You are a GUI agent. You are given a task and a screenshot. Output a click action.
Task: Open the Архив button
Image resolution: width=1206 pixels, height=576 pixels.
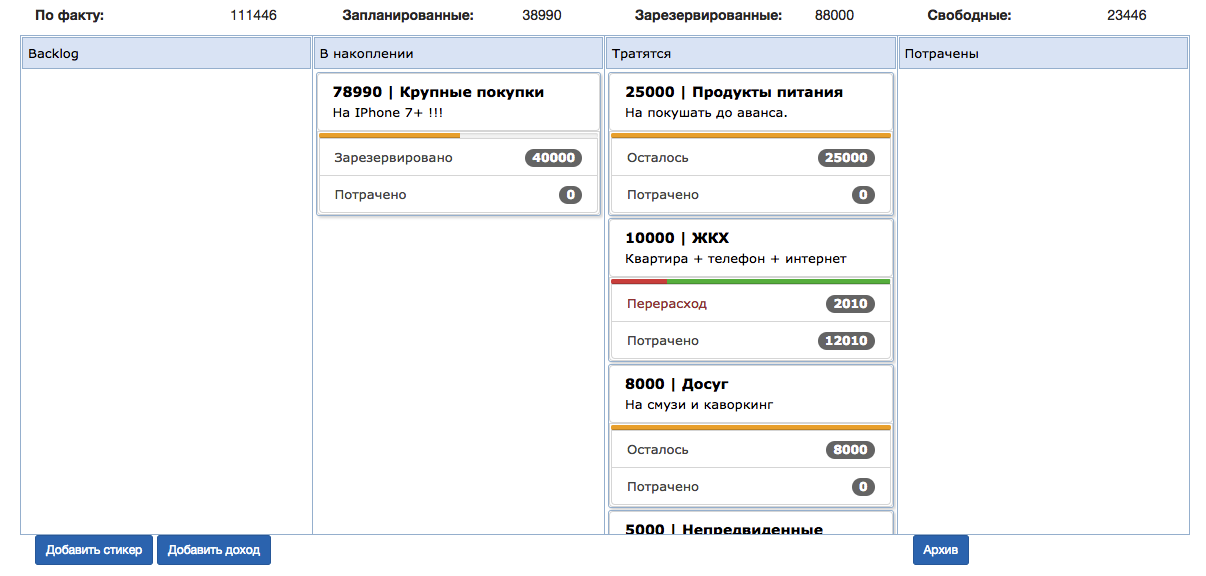(940, 550)
